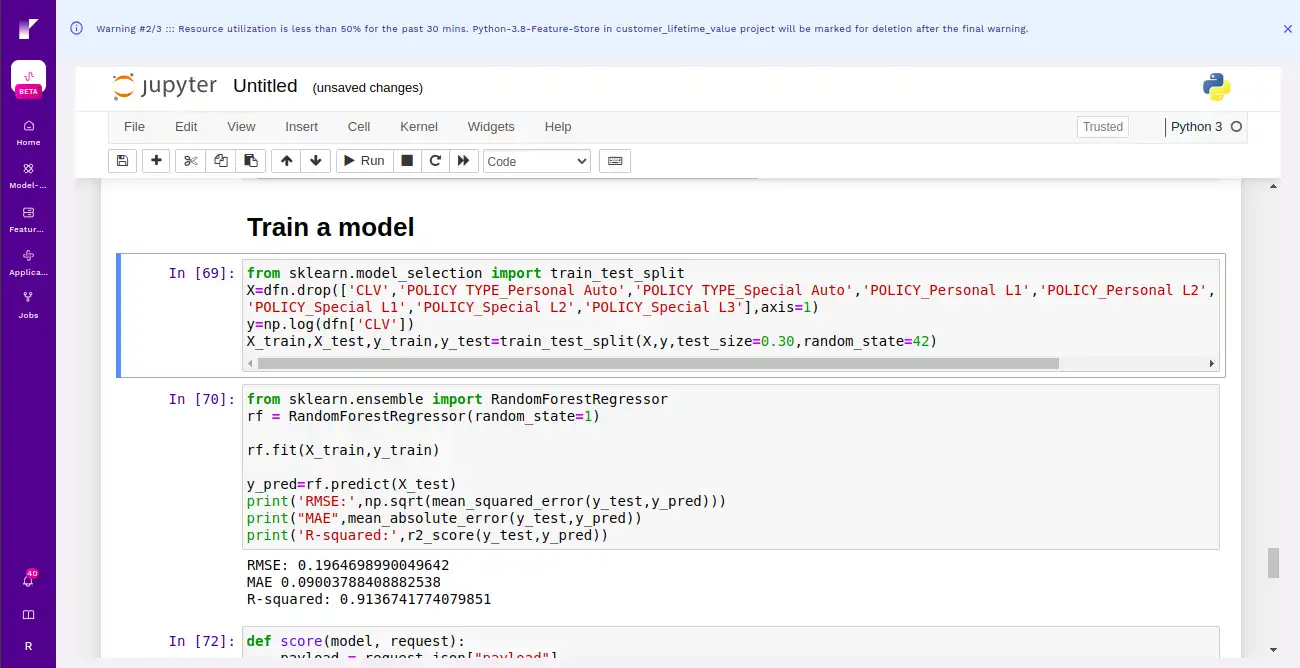Click the def score(model, request) line
1300x668 pixels.
coord(356,641)
